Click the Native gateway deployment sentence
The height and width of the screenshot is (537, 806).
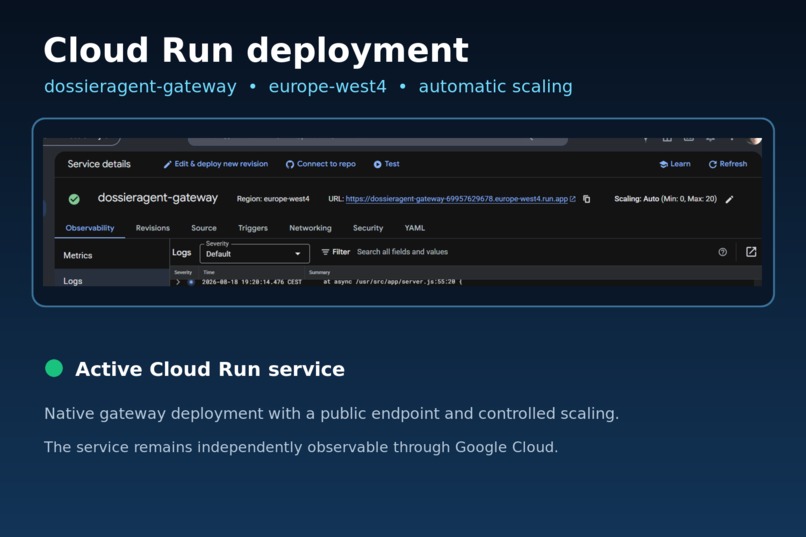tap(332, 414)
